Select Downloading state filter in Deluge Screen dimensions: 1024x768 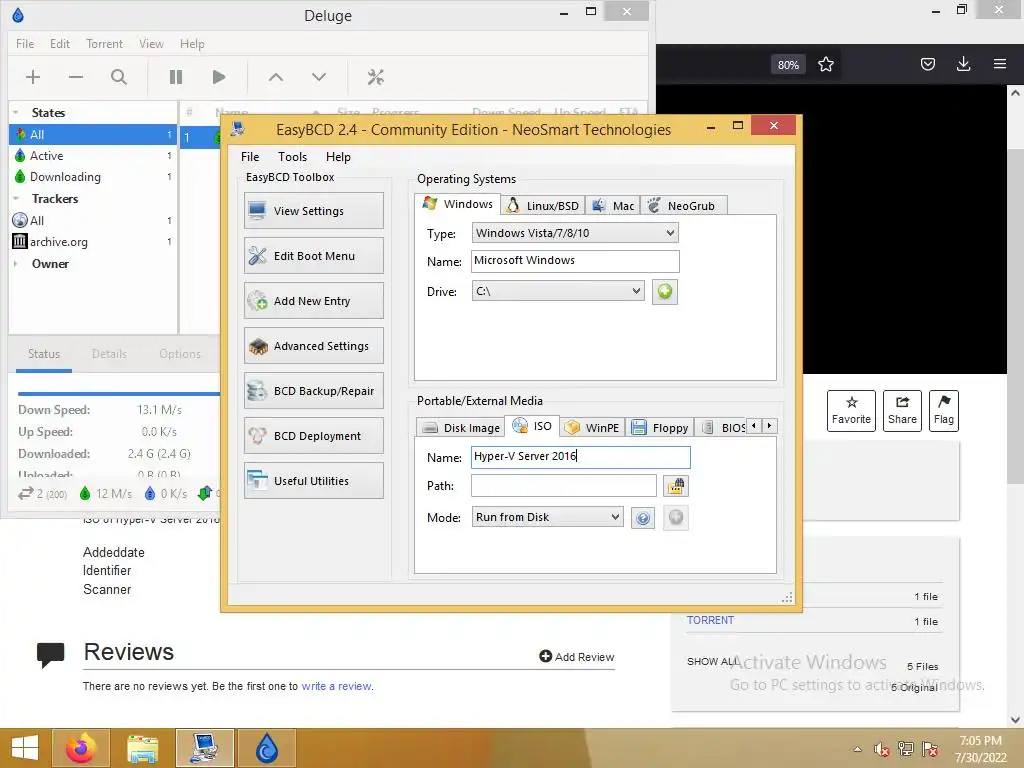coord(93,177)
